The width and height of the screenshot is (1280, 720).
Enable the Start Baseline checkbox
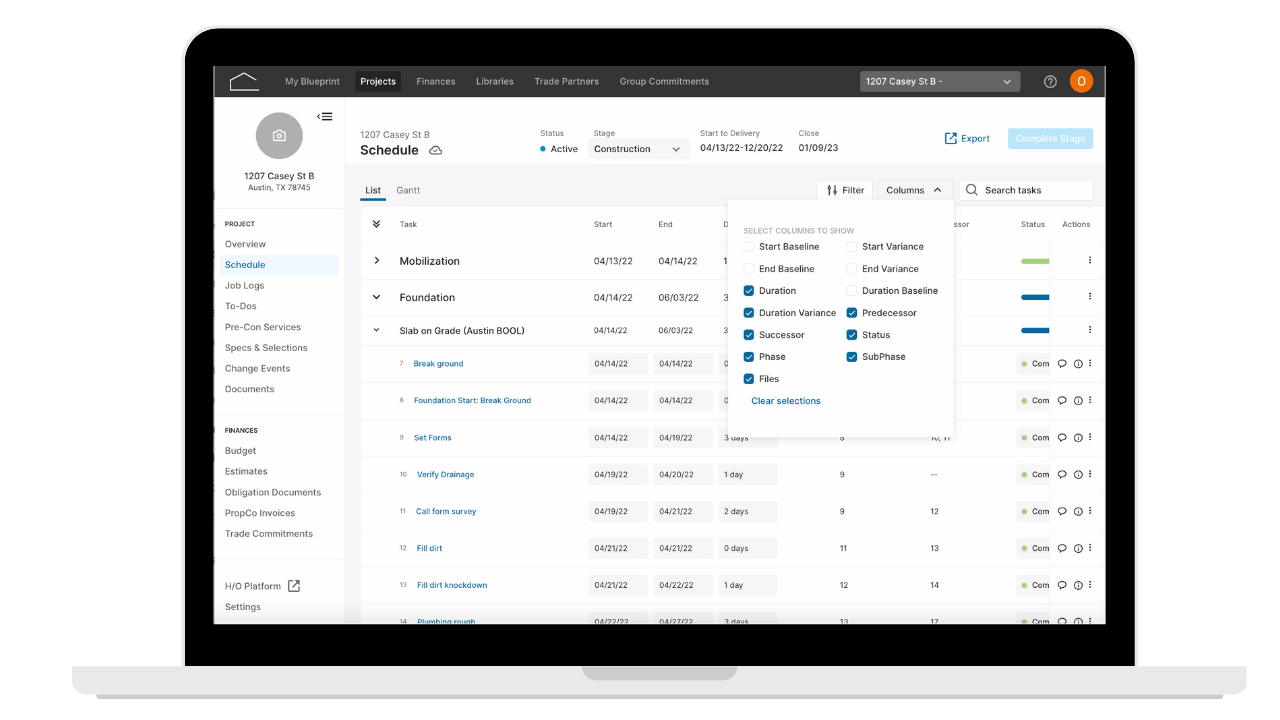(749, 247)
